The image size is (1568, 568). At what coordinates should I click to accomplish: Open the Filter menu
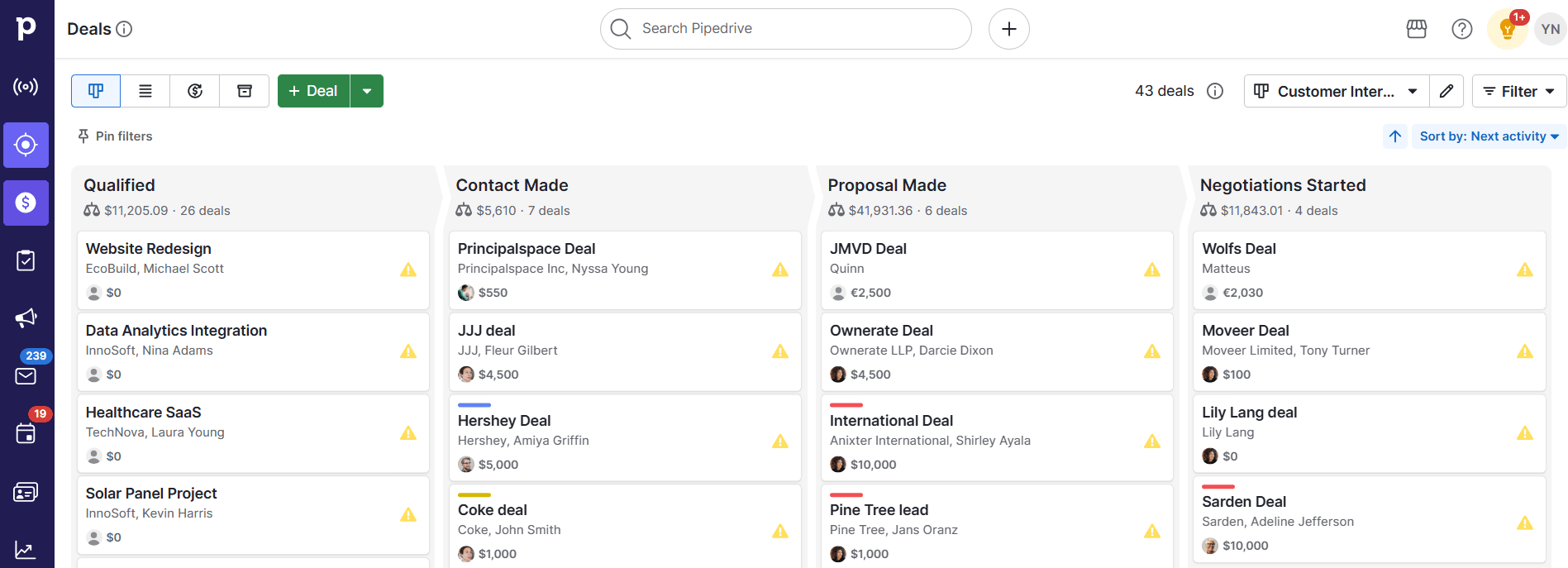1518,90
